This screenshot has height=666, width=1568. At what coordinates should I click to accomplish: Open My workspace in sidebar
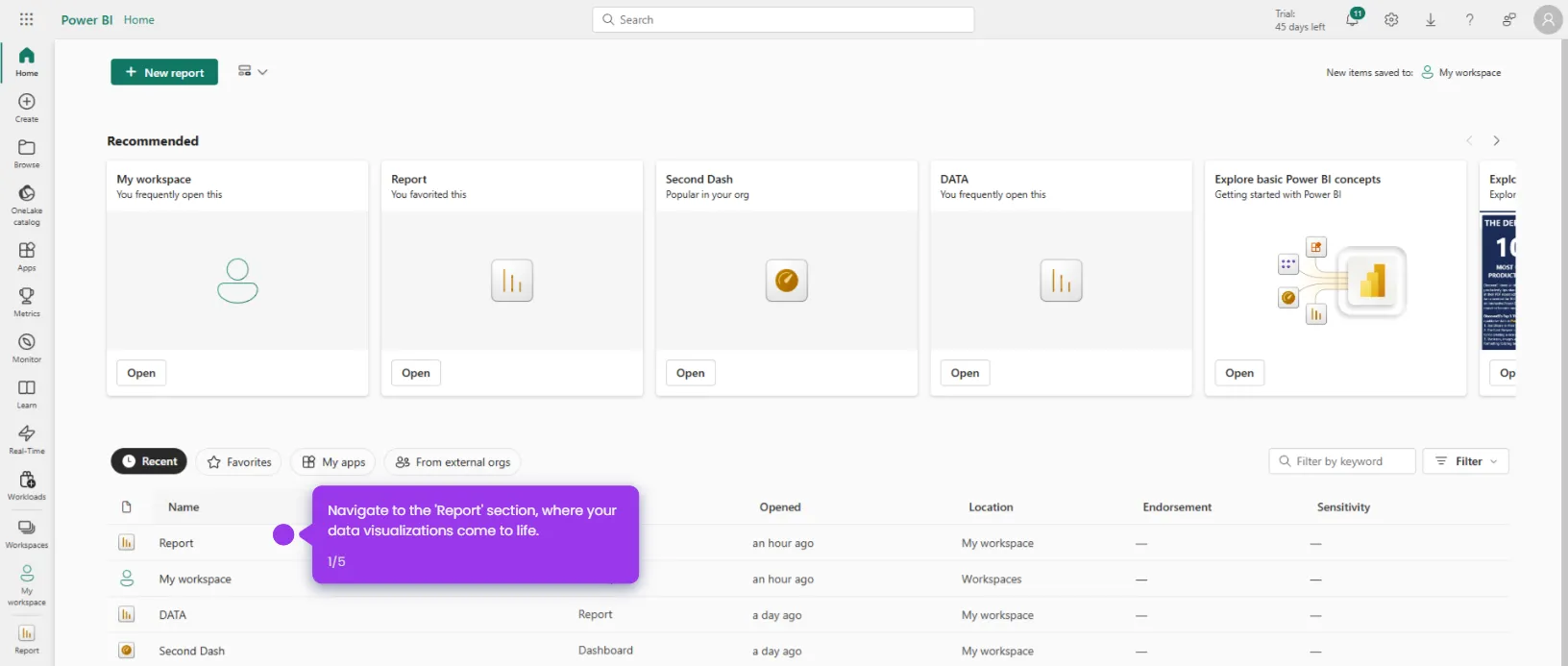pos(27,585)
